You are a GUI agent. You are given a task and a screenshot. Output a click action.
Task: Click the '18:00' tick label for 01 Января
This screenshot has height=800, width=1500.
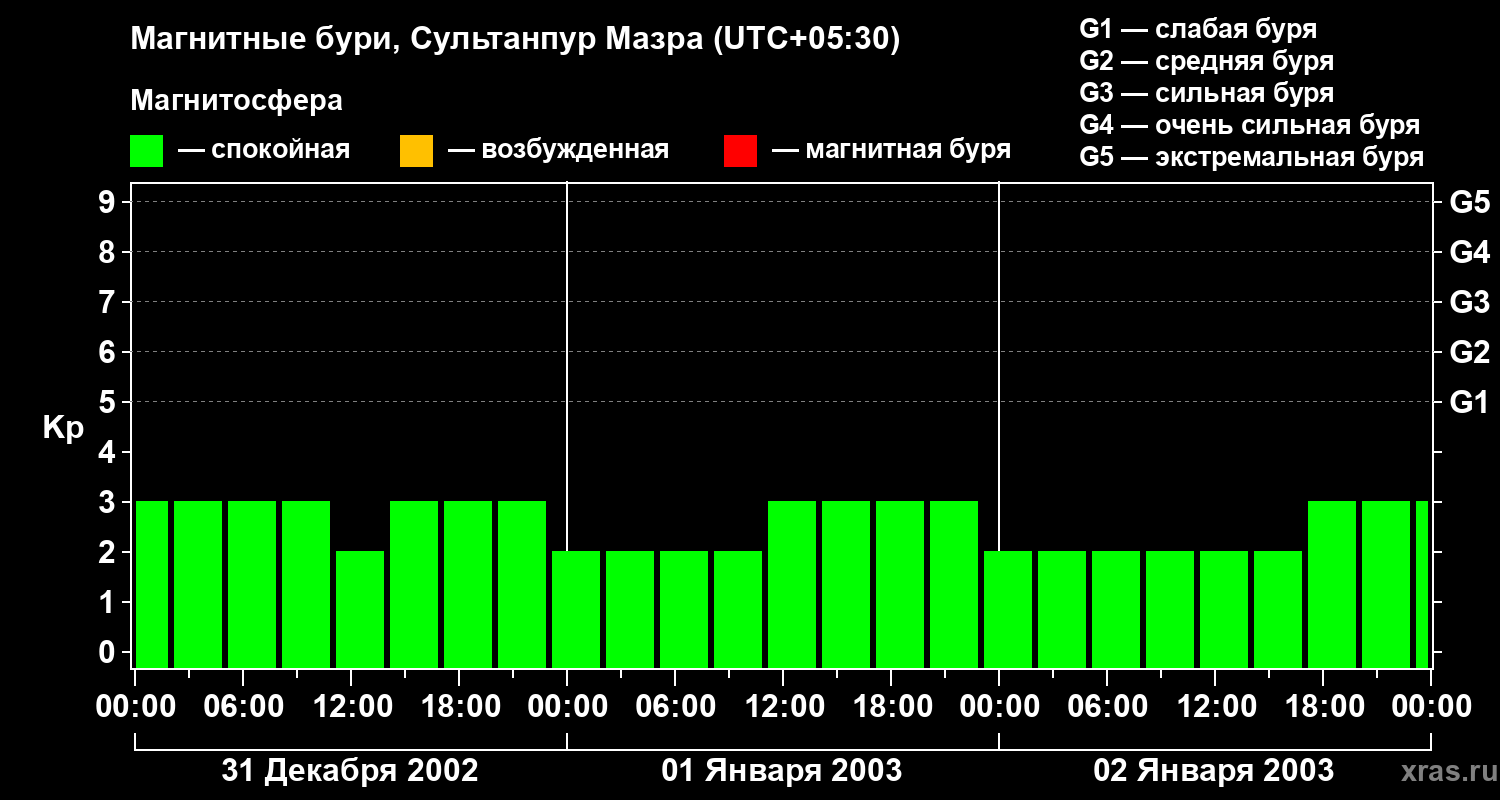pos(891,707)
